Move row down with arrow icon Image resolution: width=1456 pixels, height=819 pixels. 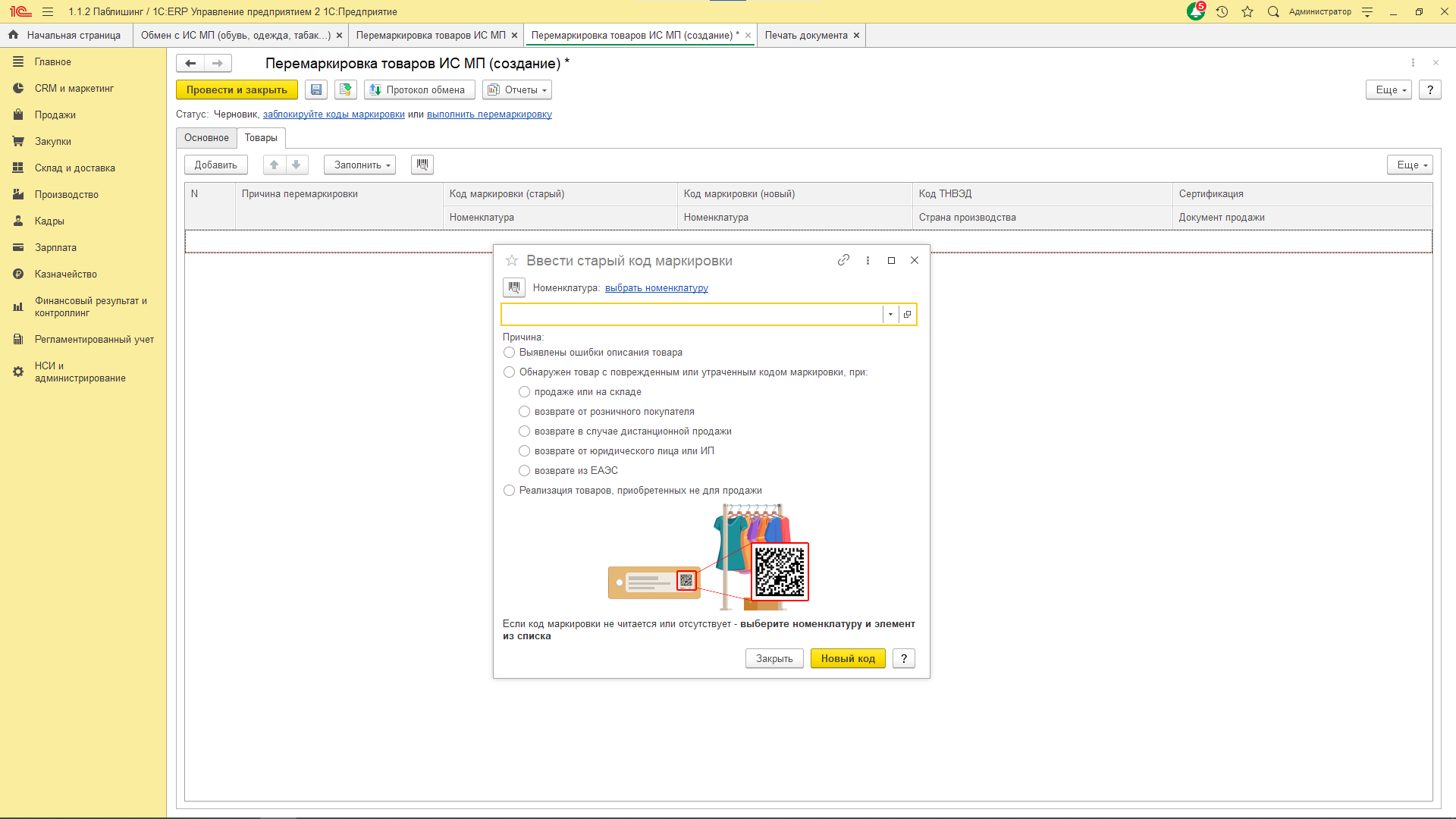pos(297,165)
